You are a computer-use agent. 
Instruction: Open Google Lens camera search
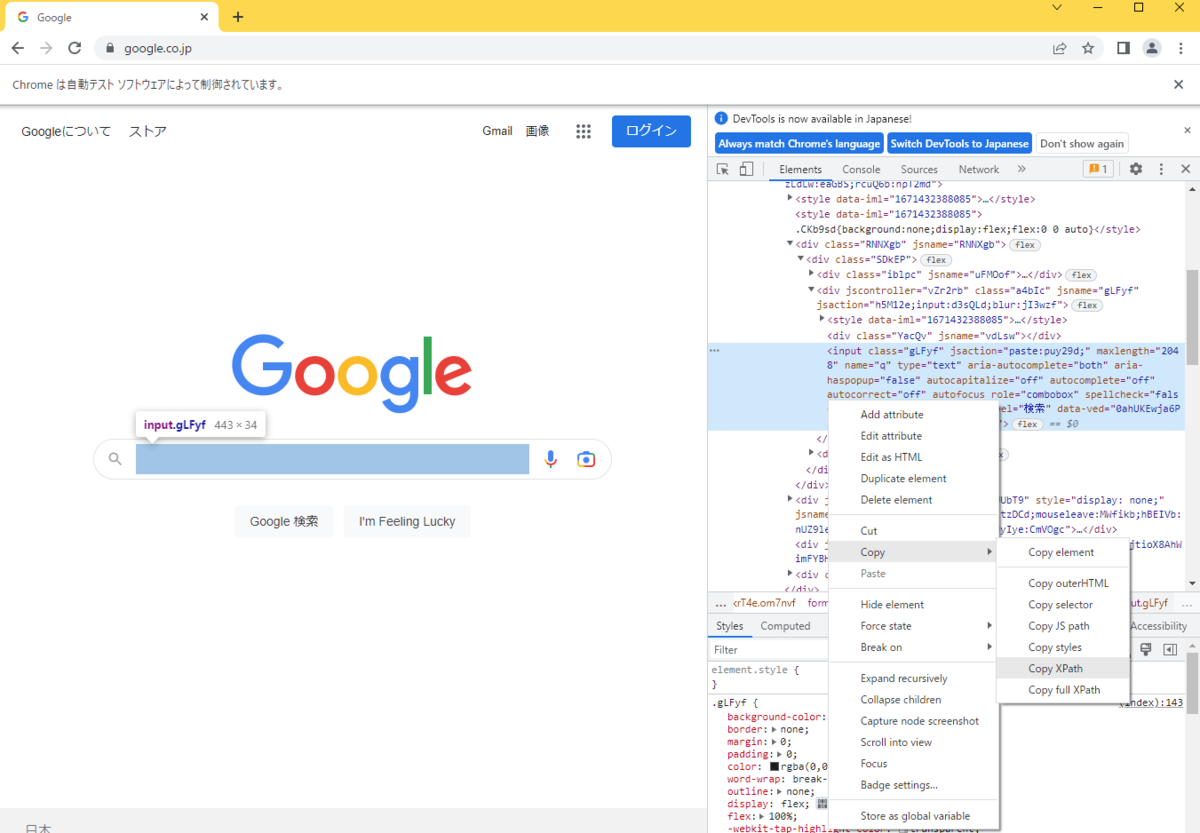point(586,459)
